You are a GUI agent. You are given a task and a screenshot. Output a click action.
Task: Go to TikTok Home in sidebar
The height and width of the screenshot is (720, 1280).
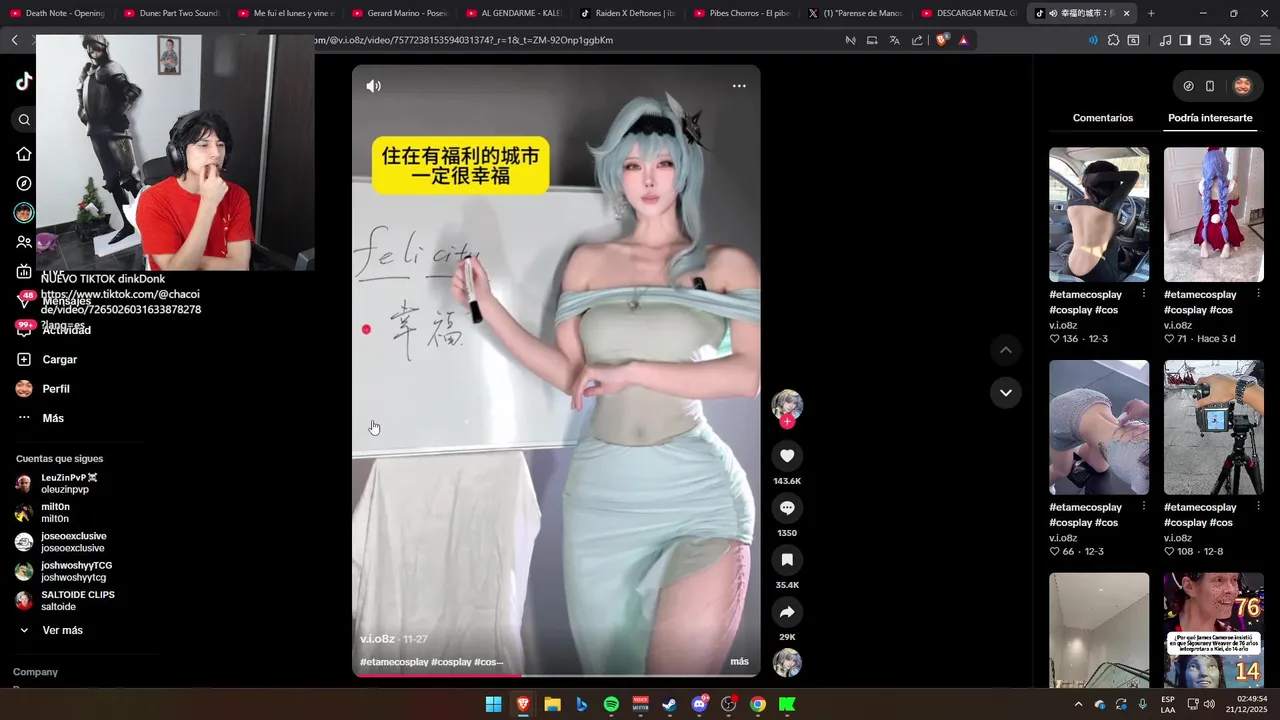point(24,154)
